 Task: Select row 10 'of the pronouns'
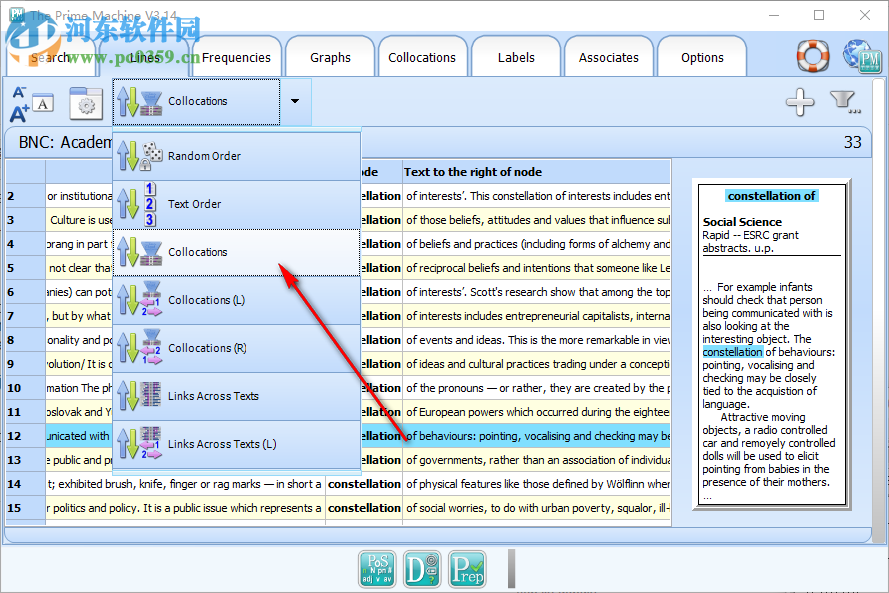tap(536, 388)
